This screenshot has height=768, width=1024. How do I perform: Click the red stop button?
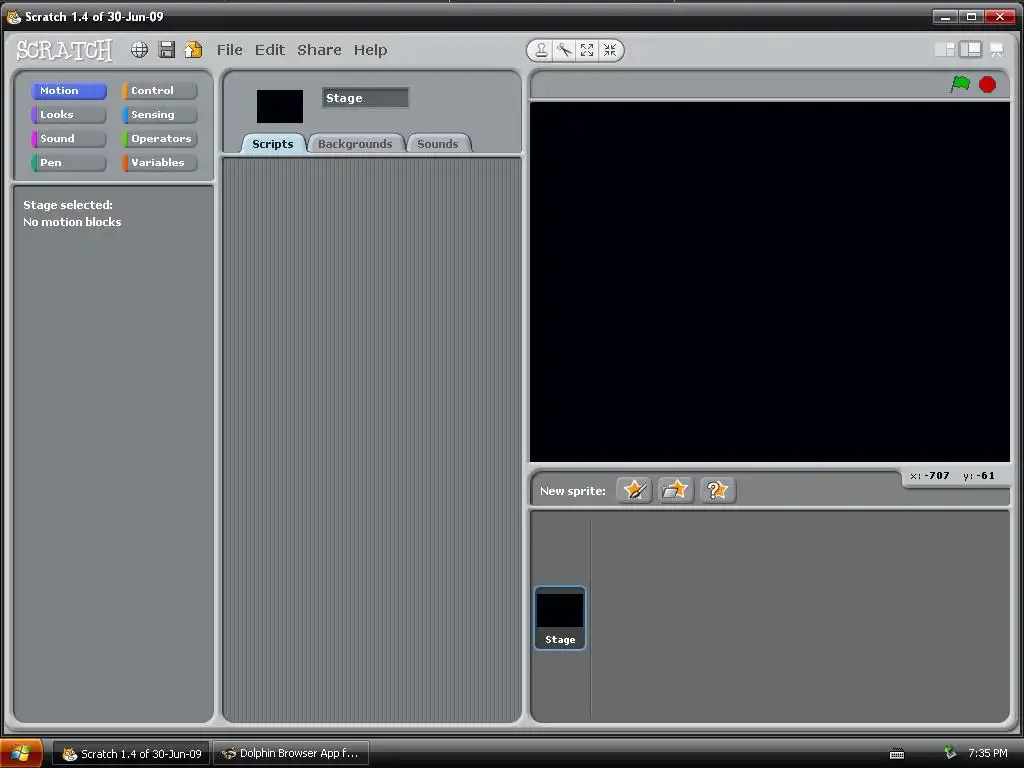pyautogui.click(x=987, y=84)
